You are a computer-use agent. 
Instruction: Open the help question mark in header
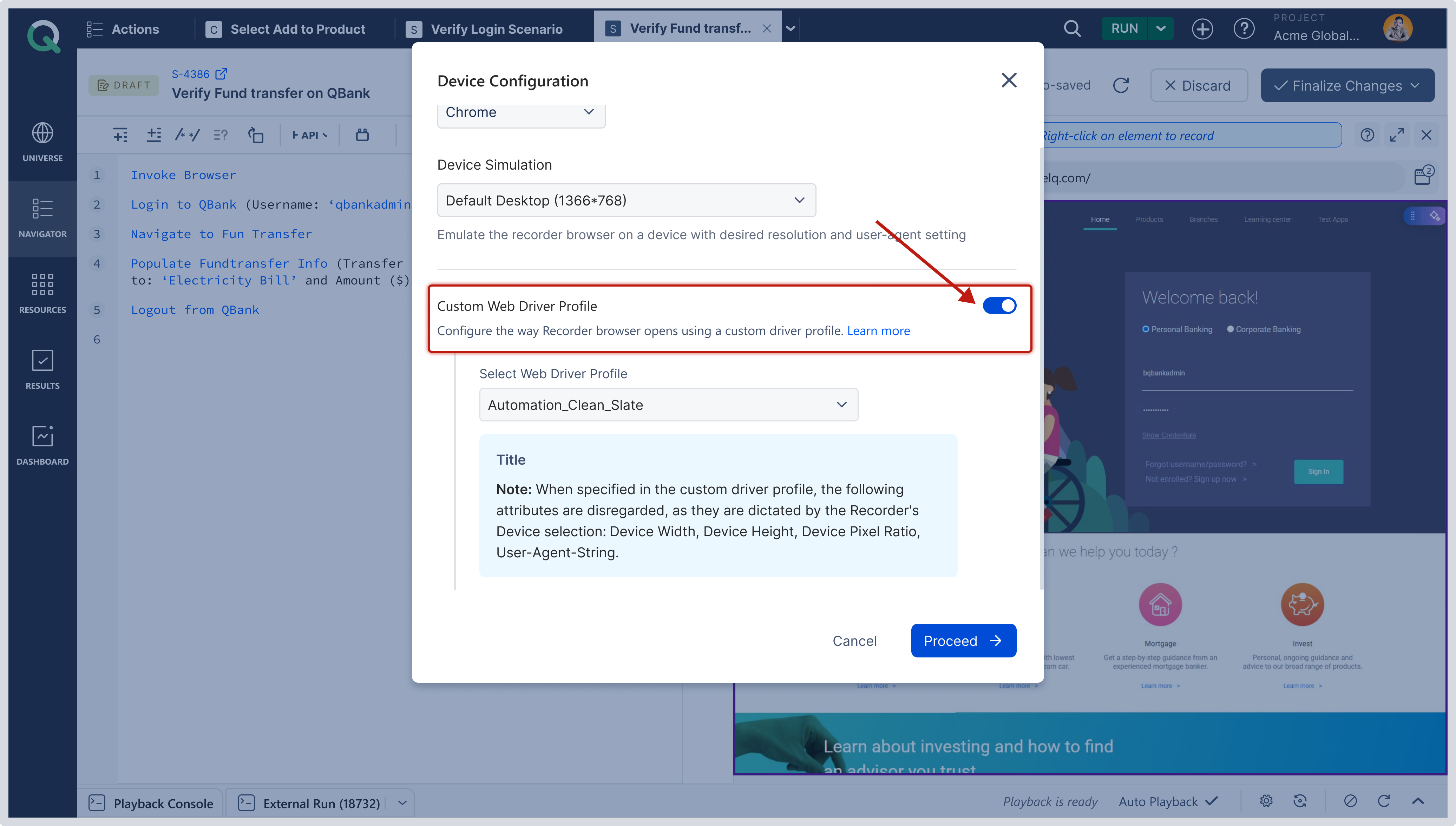[x=1244, y=28]
